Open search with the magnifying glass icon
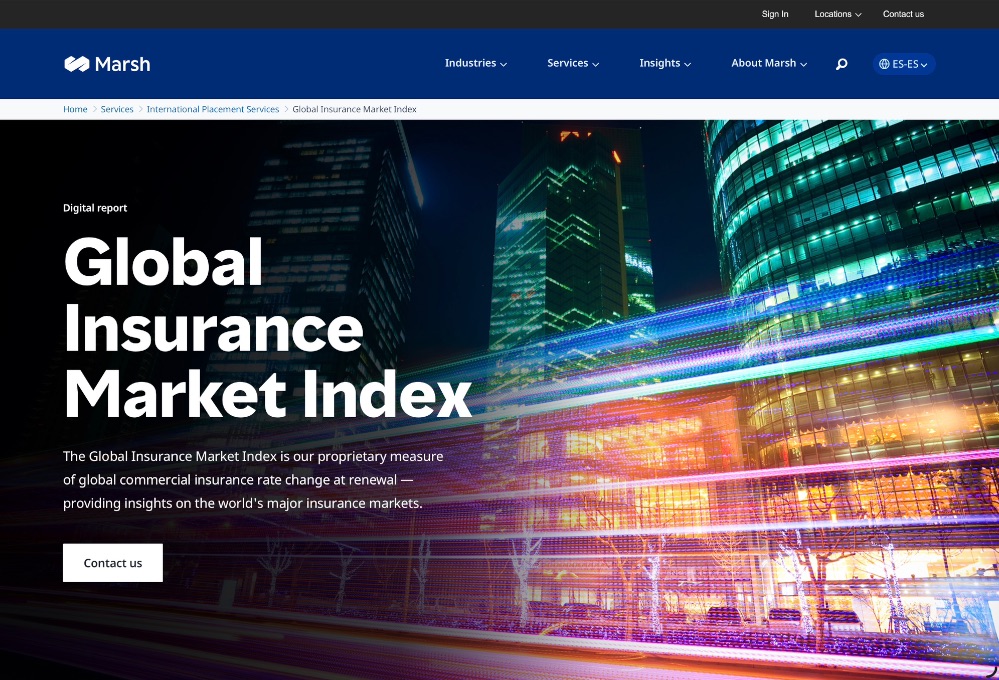The height and width of the screenshot is (680, 999). (x=841, y=64)
